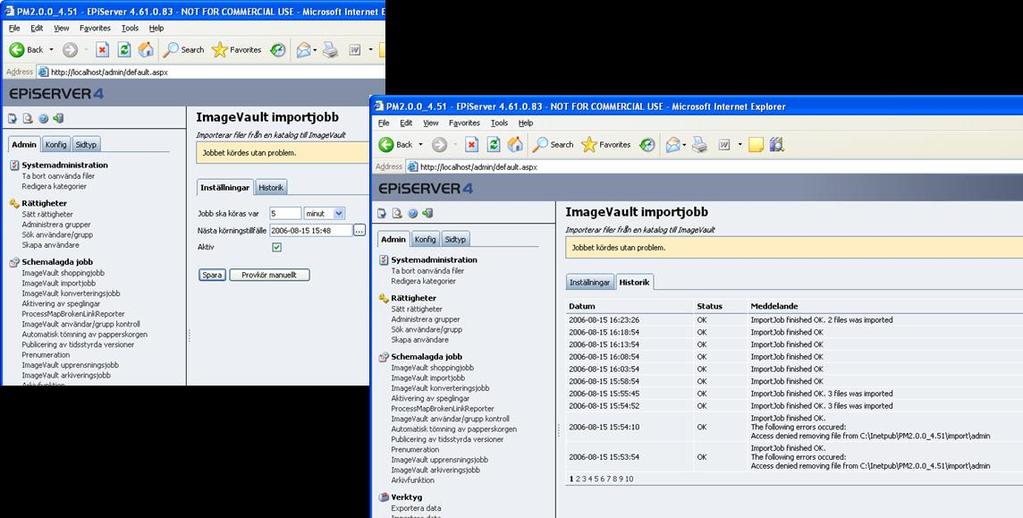1023x518 pixels.
Task: Open Home page in rear Inställningar window
Action: pyautogui.click(x=145, y=50)
